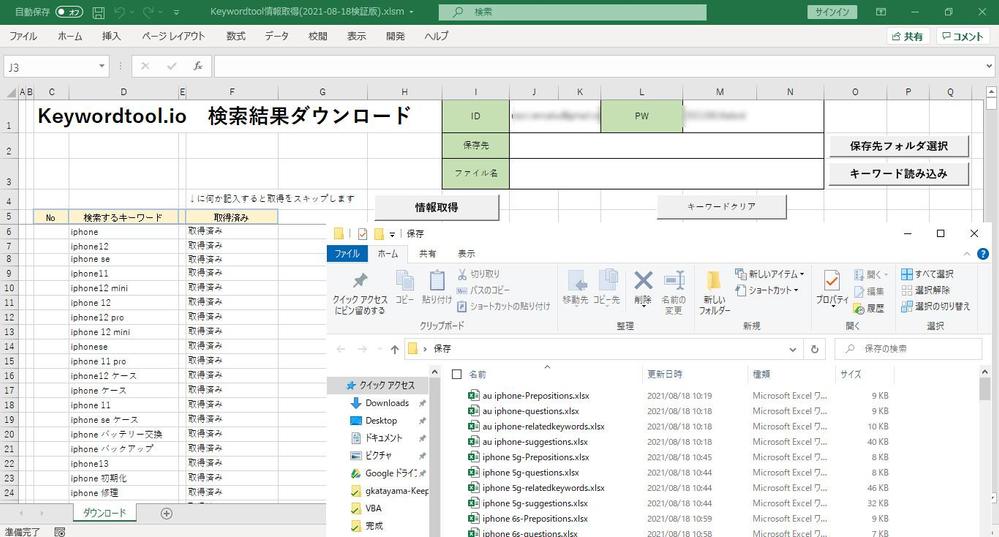Open the ファイル tab in Explorer
This screenshot has width=999, height=537.
click(347, 254)
